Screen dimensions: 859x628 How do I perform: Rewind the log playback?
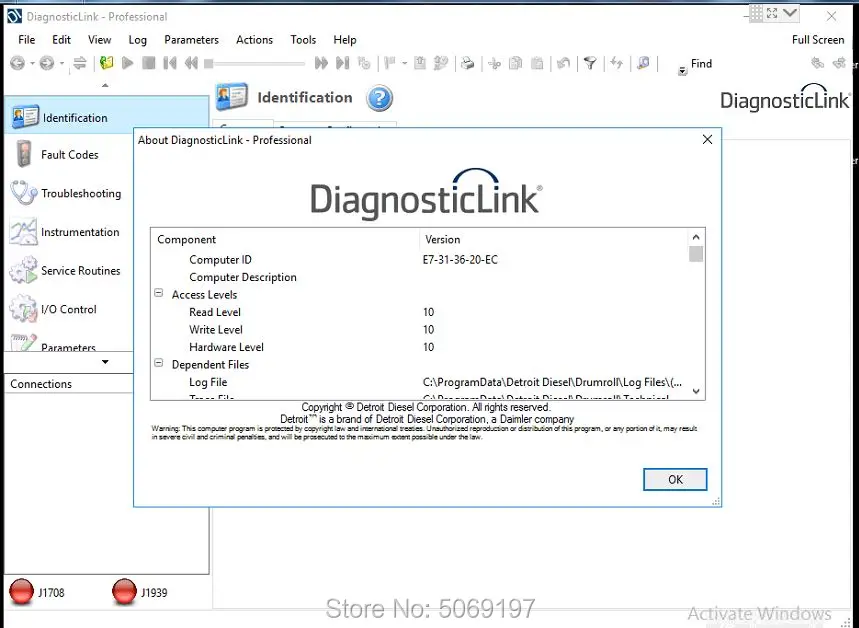pyautogui.click(x=191, y=63)
